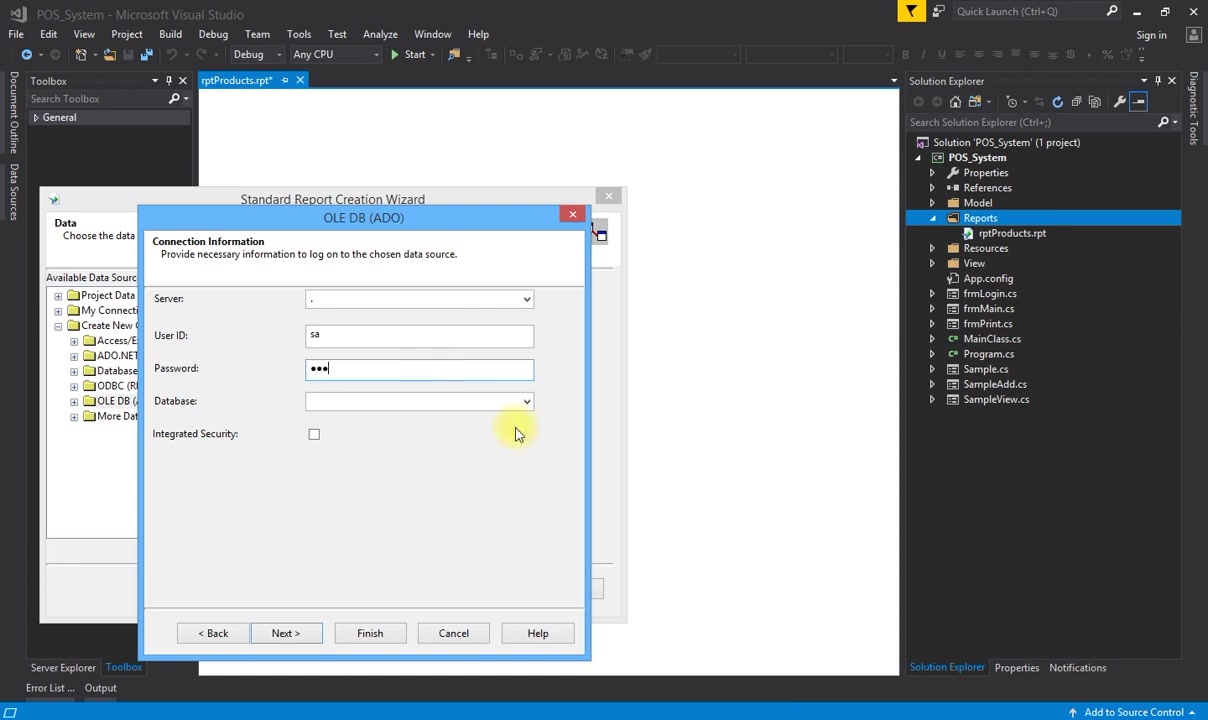Collapse the Reports folder
This screenshot has width=1208, height=720.
point(932,218)
